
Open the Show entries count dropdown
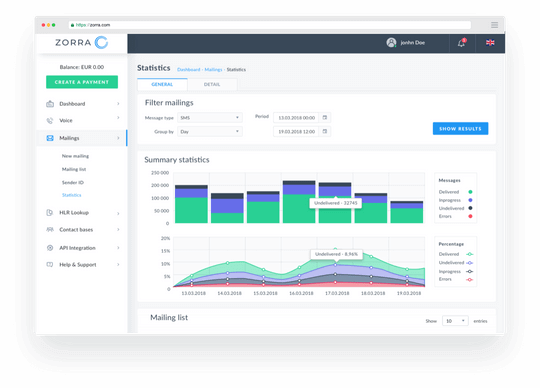point(455,321)
